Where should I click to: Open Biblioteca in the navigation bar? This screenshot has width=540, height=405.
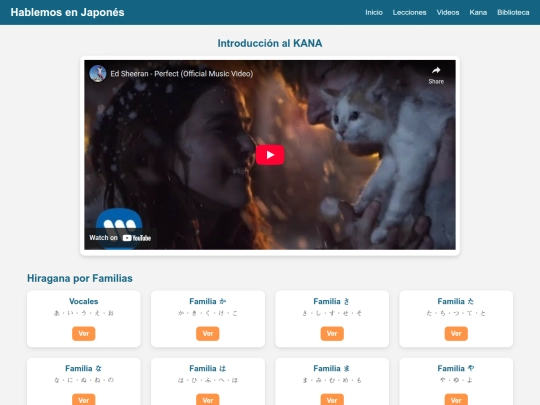pos(513,12)
